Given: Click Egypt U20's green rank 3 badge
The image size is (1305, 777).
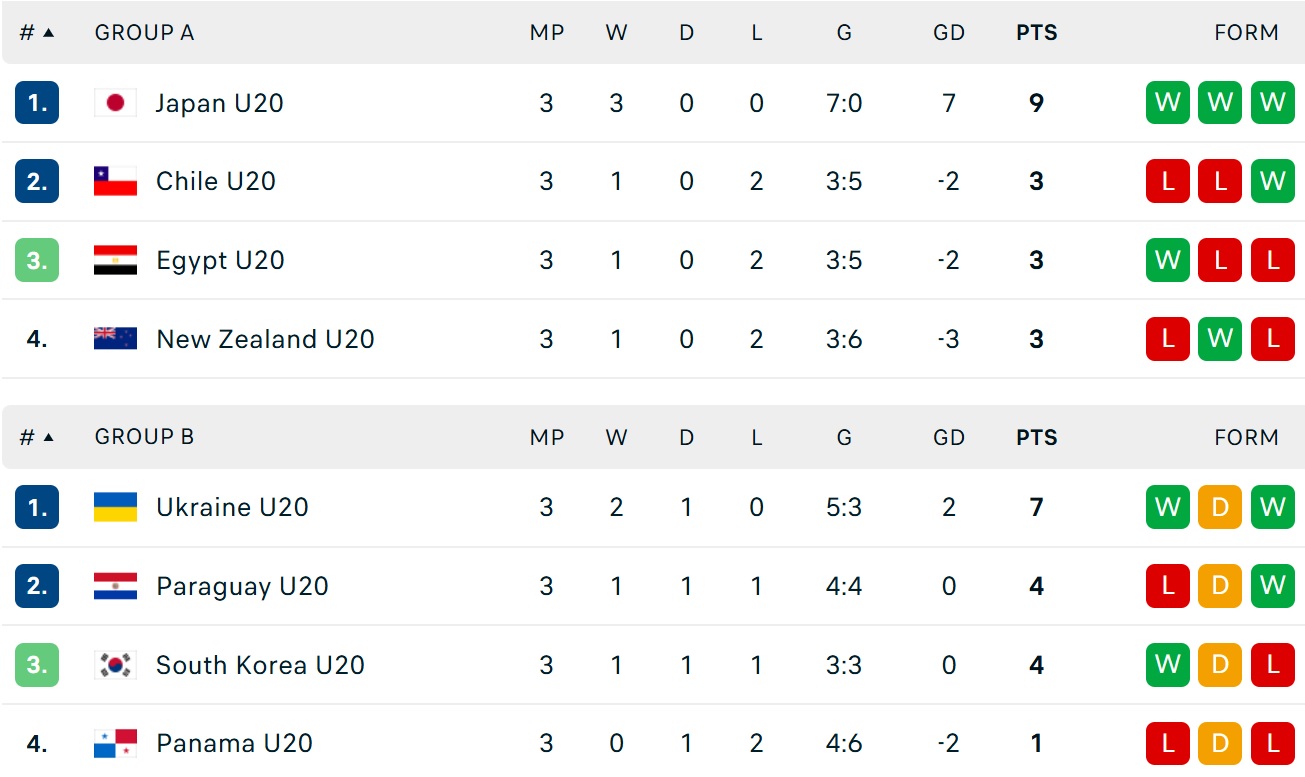Looking at the screenshot, I should pyautogui.click(x=37, y=260).
